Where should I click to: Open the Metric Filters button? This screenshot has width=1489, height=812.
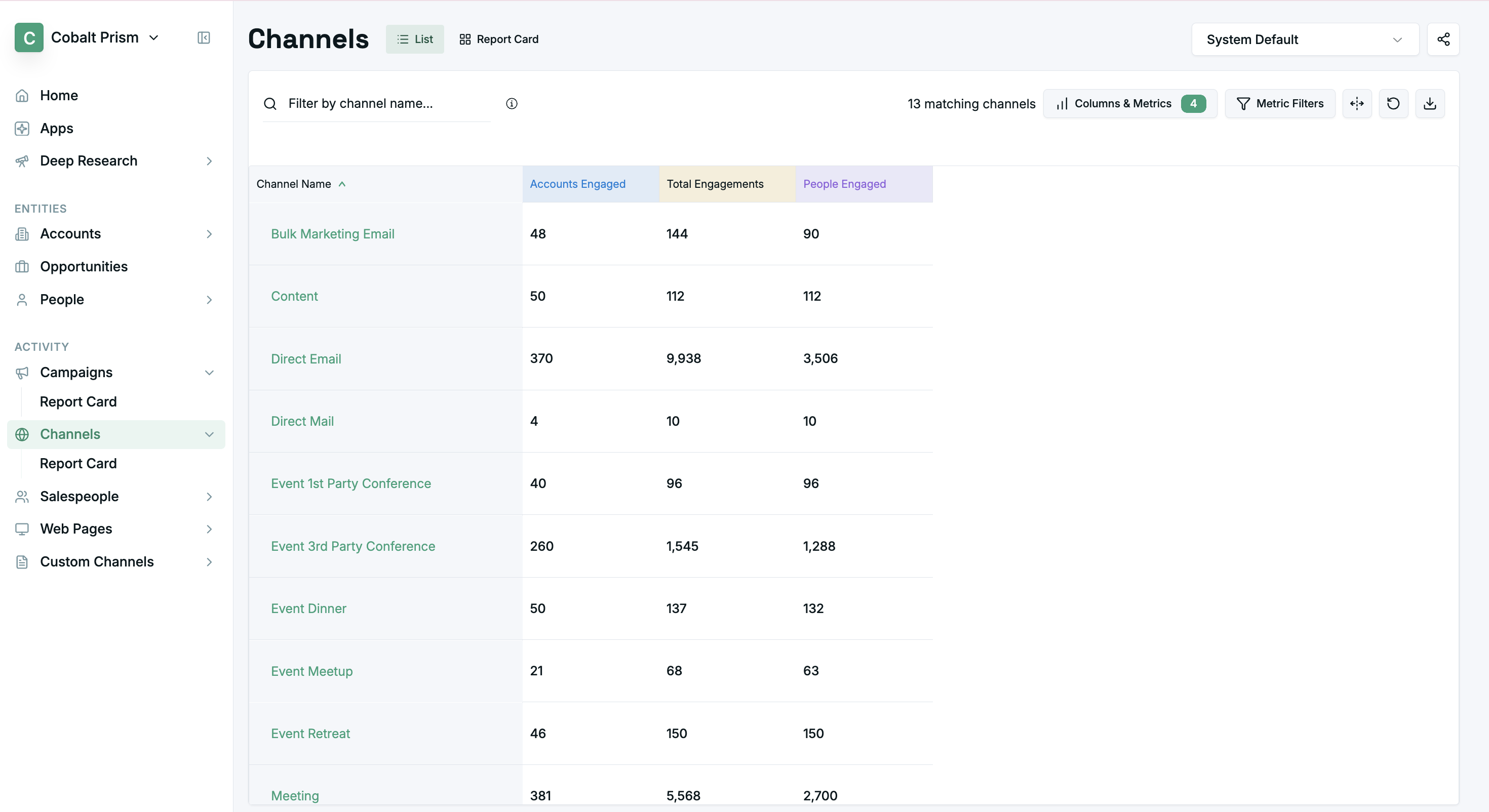coord(1279,103)
